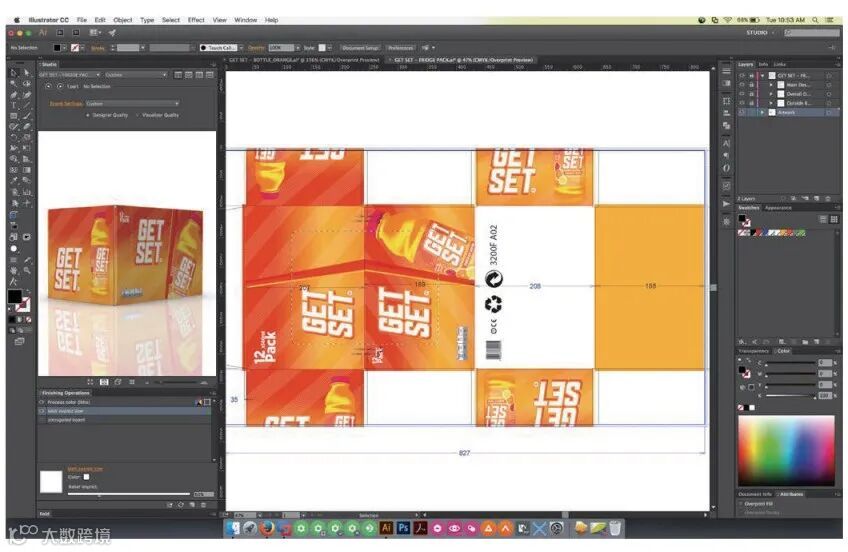Image resolution: width=848 pixels, height=552 pixels.
Task: Click the Illustrator Ai icon in the dock
Action: click(x=386, y=528)
